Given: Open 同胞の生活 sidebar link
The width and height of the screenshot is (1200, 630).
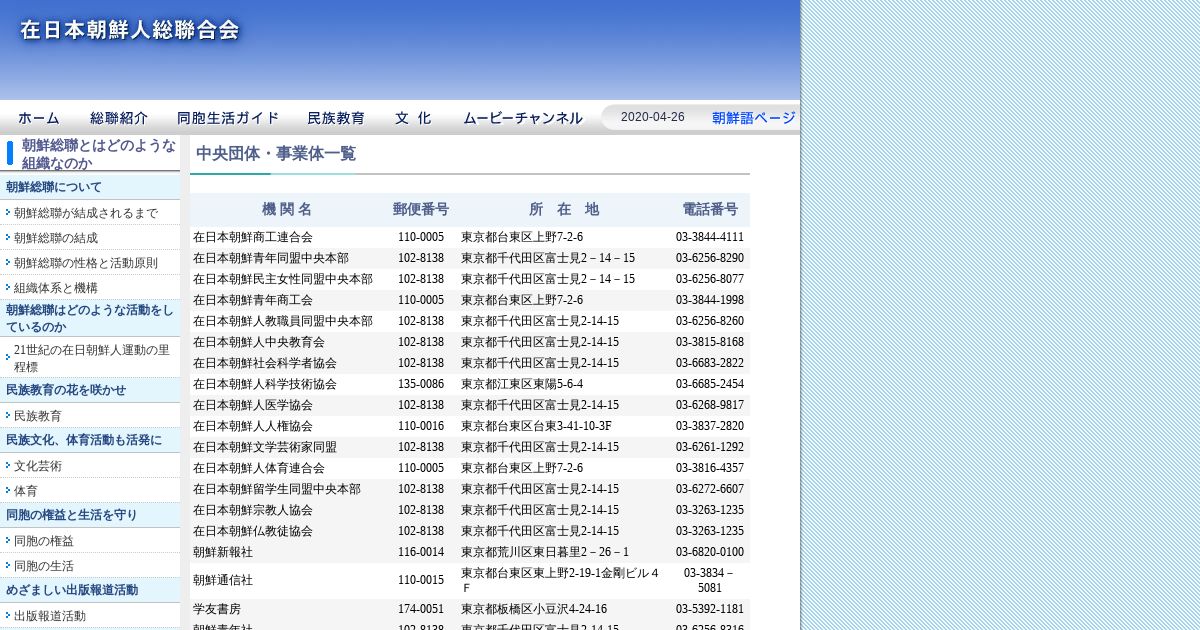Looking at the screenshot, I should (44, 566).
